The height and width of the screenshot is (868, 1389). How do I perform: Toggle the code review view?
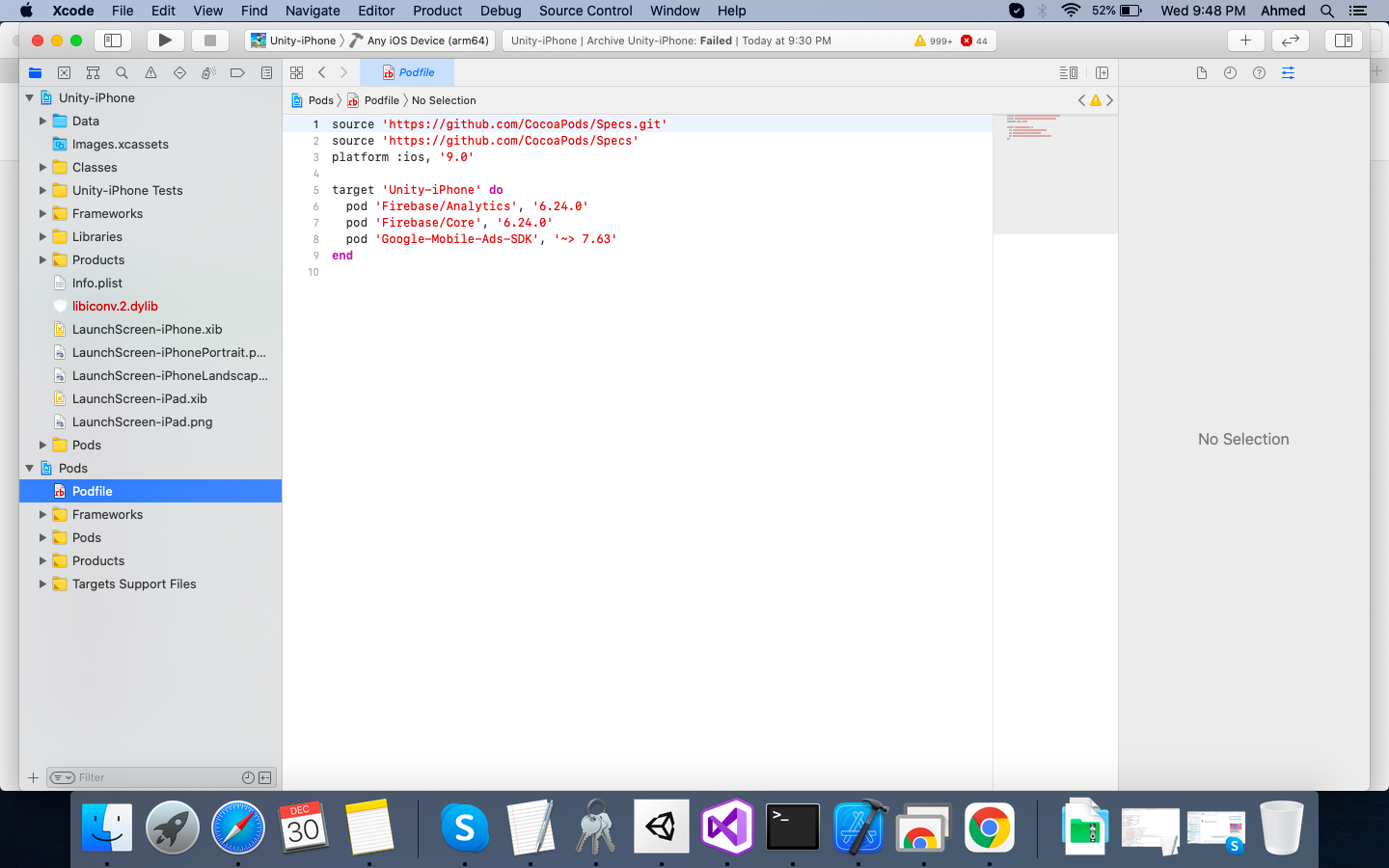[x=1290, y=41]
